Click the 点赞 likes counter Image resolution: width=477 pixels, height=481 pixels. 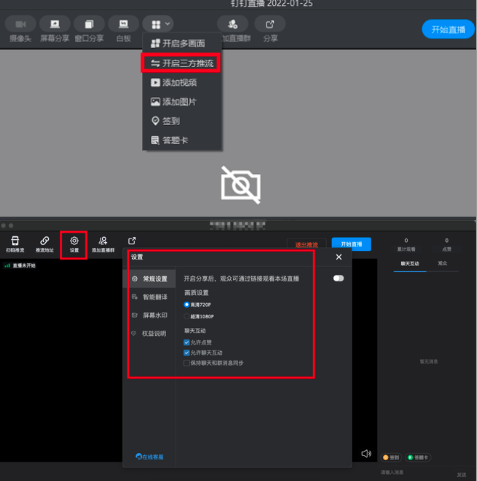coord(447,245)
